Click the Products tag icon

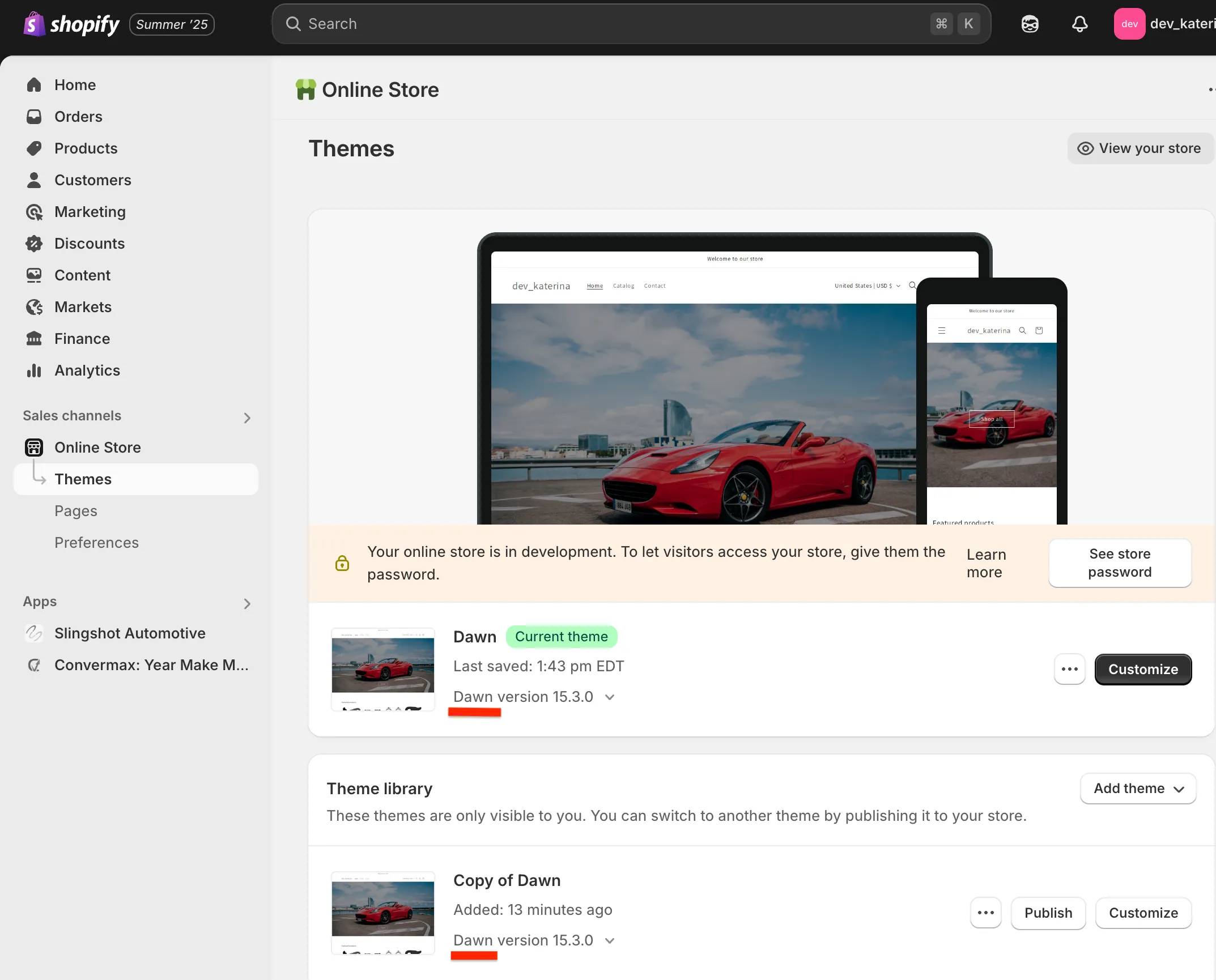click(x=34, y=148)
